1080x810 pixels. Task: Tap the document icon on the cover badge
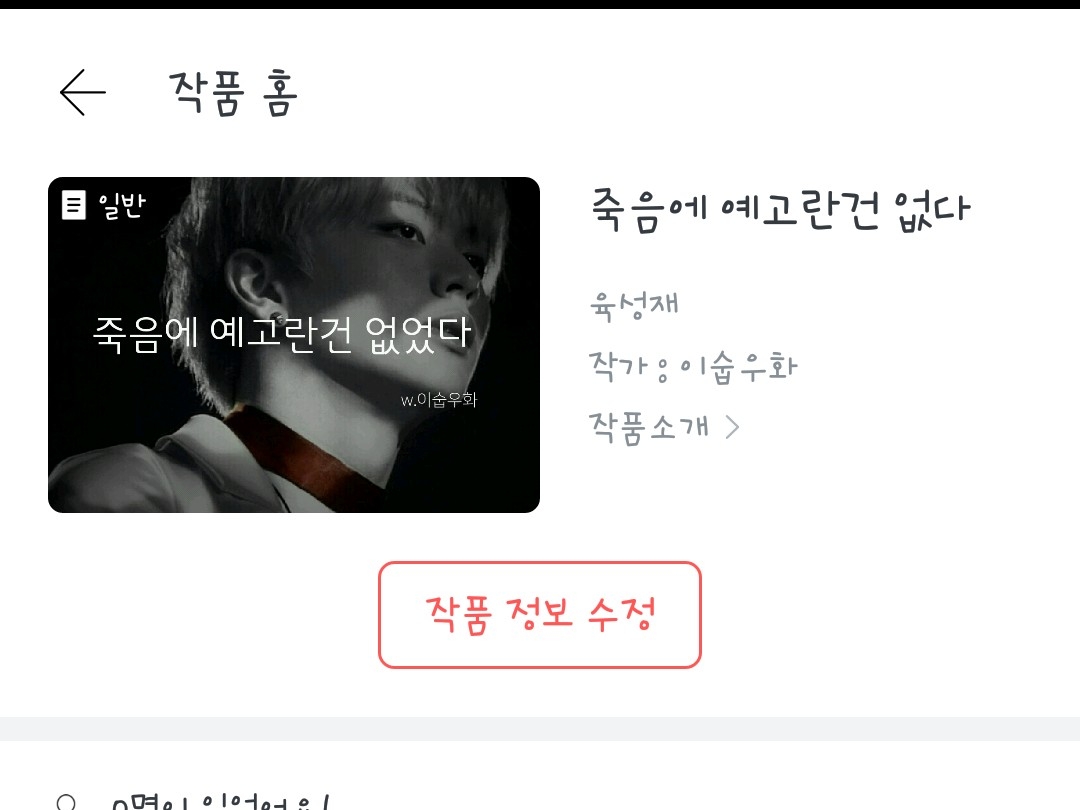[x=74, y=205]
